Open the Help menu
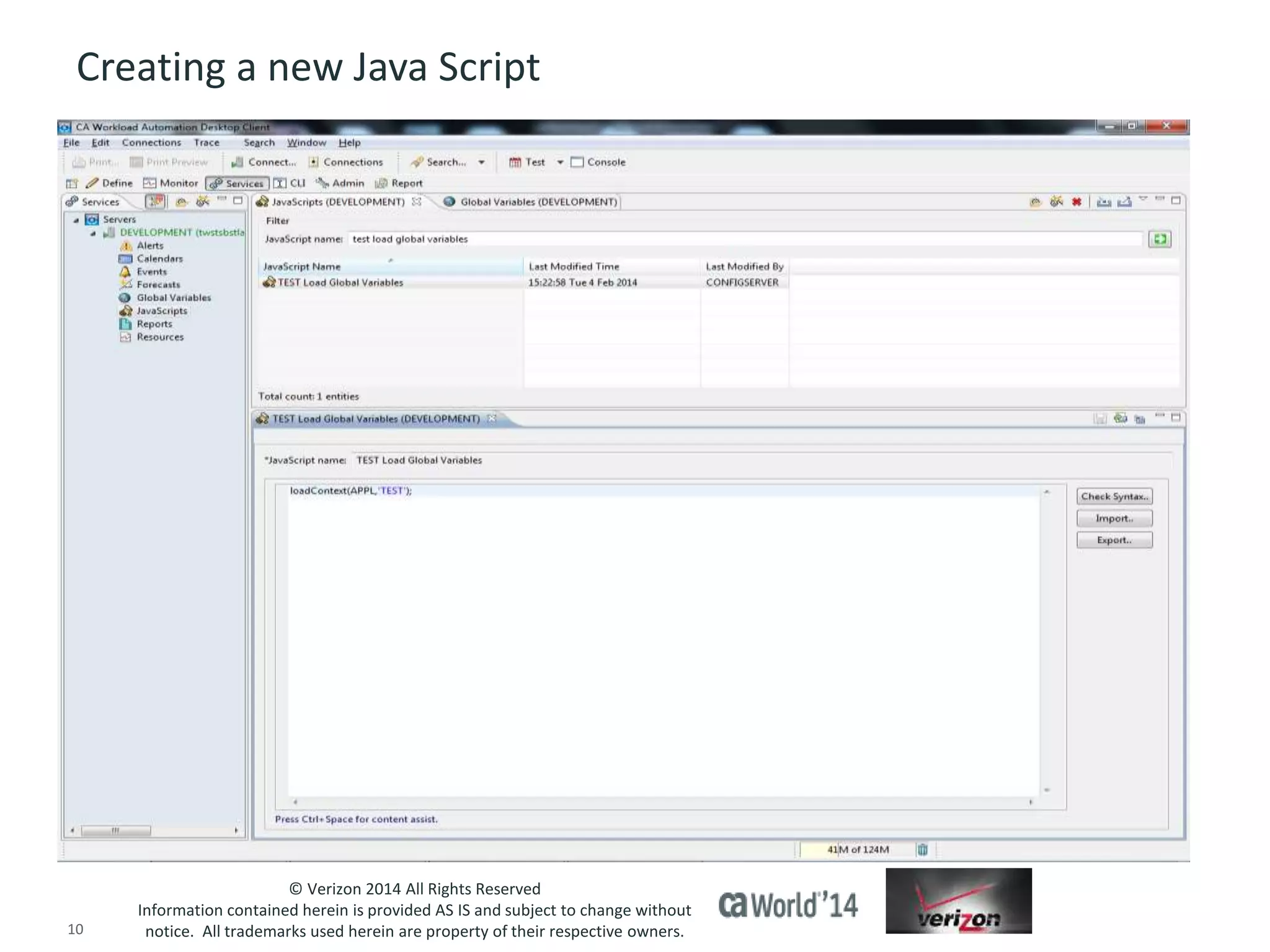 click(349, 143)
